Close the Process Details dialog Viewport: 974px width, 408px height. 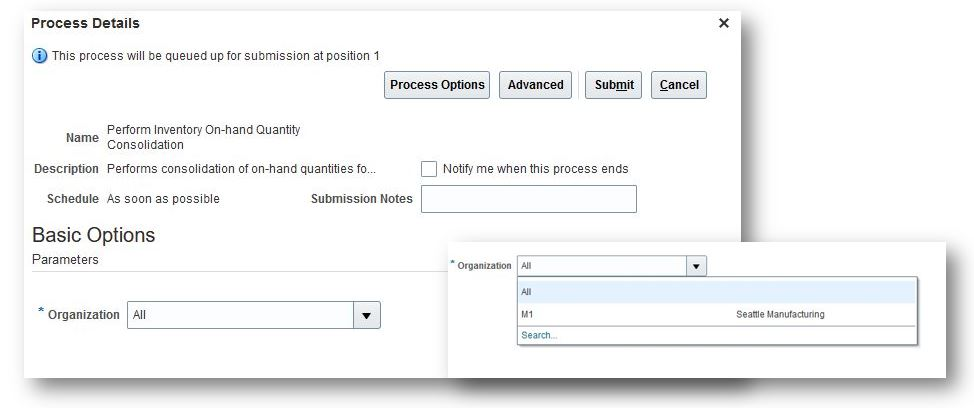[x=724, y=23]
